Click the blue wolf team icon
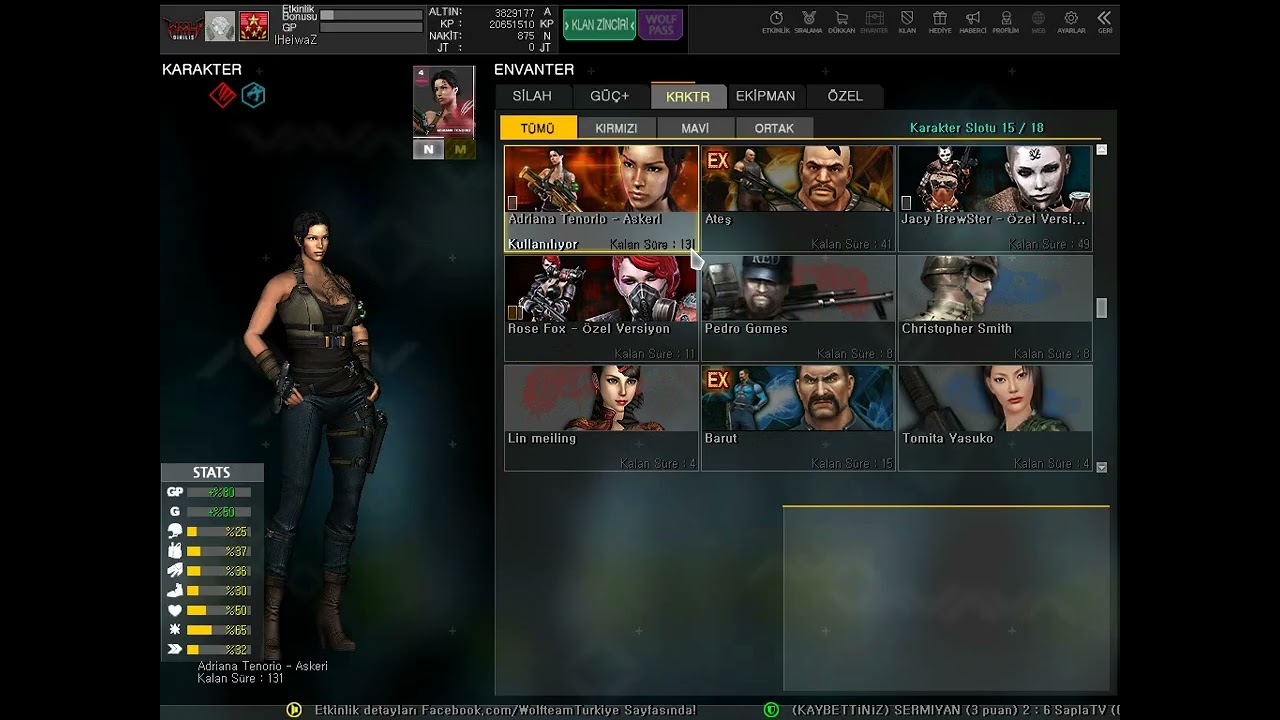The height and width of the screenshot is (720, 1280). [x=253, y=95]
